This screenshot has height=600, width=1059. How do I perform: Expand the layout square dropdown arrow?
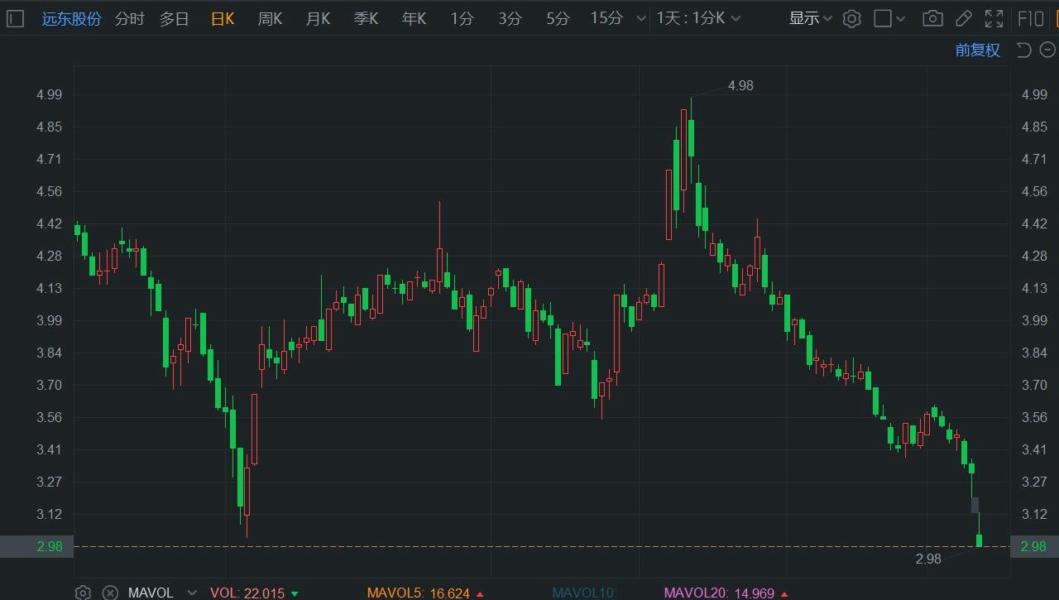(x=900, y=19)
